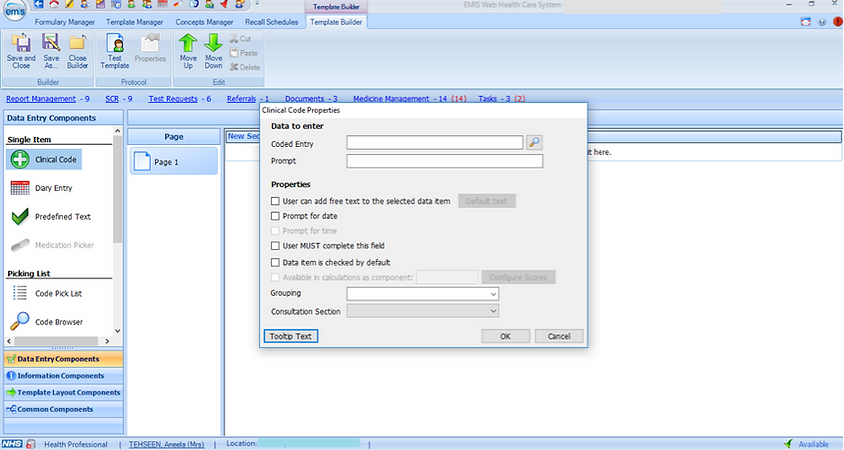Click the smartcard icon next to NHS logo
The width and height of the screenshot is (844, 450).
click(31, 444)
